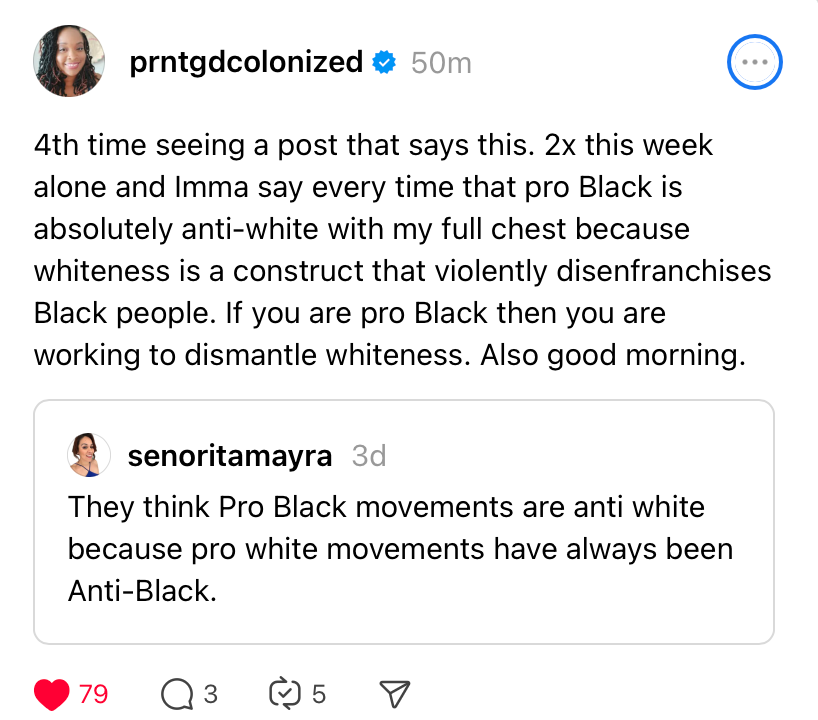
Task: Click the 50m post timestamp
Action: 441,63
